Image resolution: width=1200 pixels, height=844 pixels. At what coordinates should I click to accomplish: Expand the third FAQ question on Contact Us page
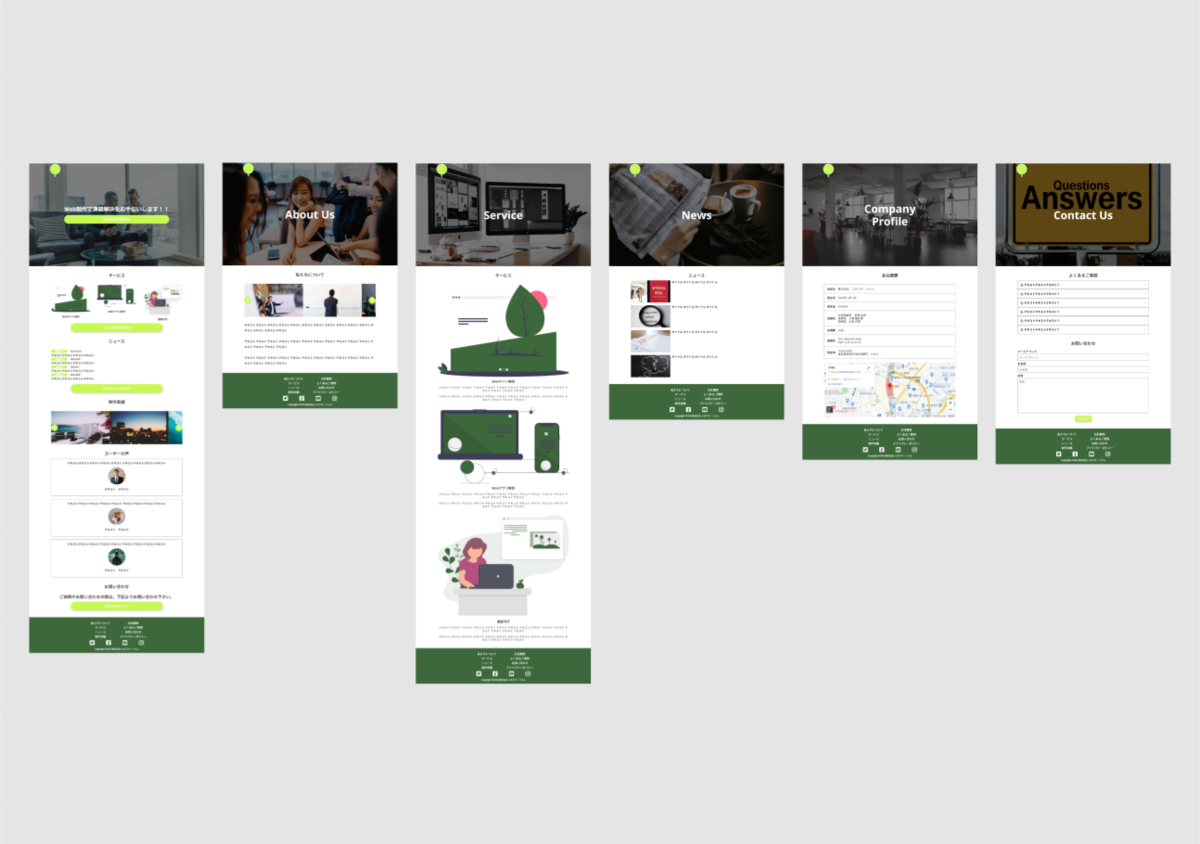(x=1083, y=302)
